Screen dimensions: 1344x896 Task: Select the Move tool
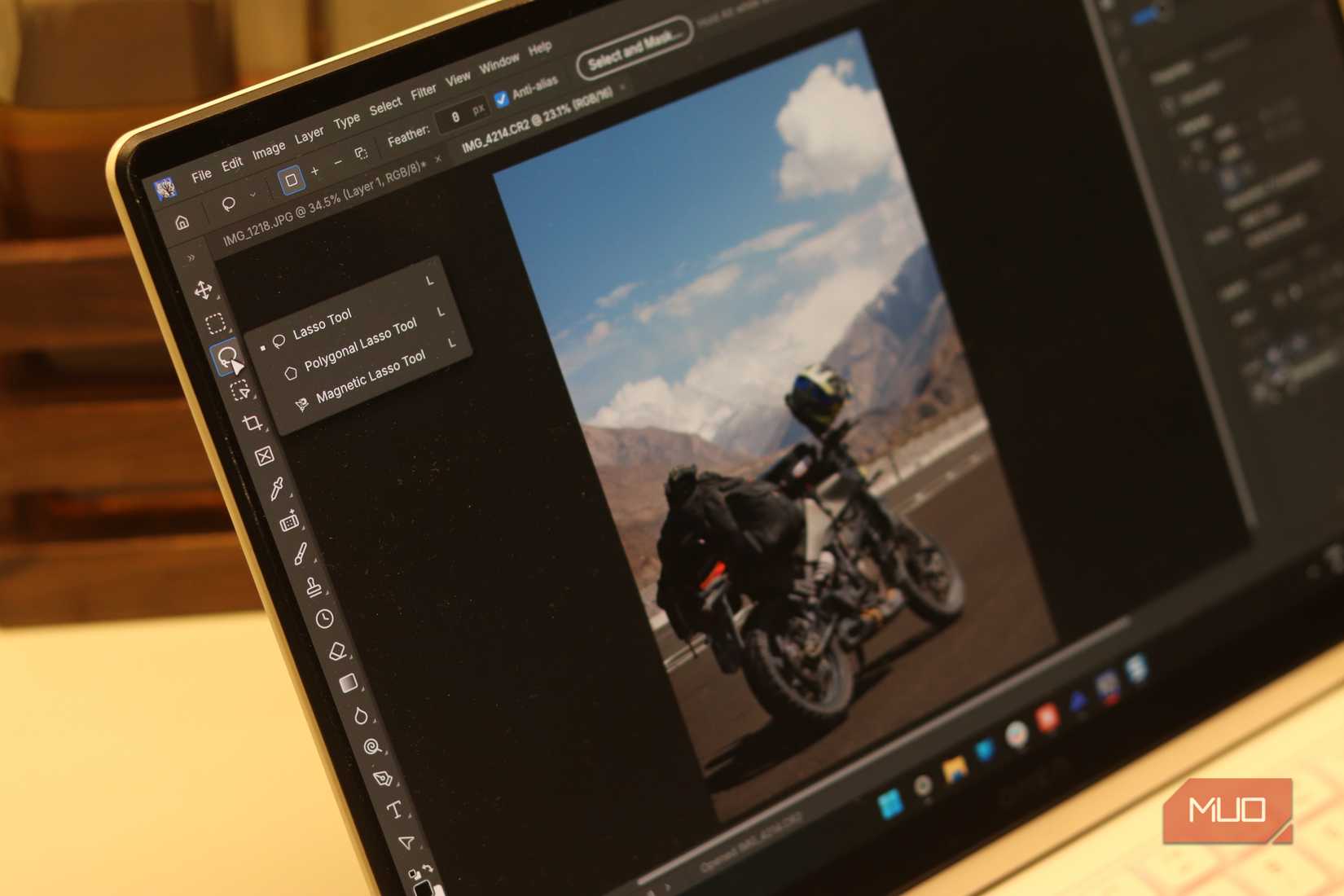coord(203,290)
